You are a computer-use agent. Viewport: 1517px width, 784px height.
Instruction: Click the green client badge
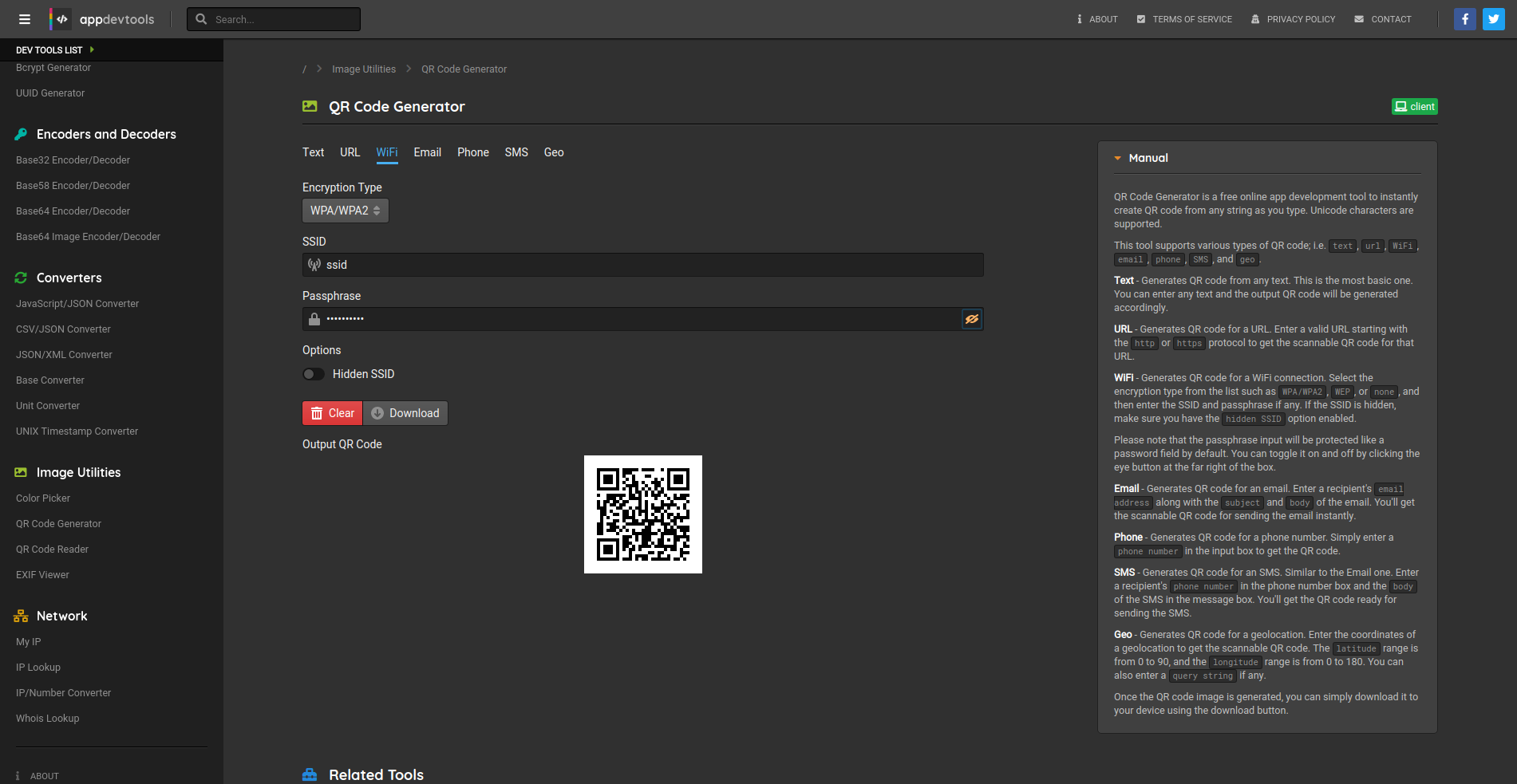1414,107
